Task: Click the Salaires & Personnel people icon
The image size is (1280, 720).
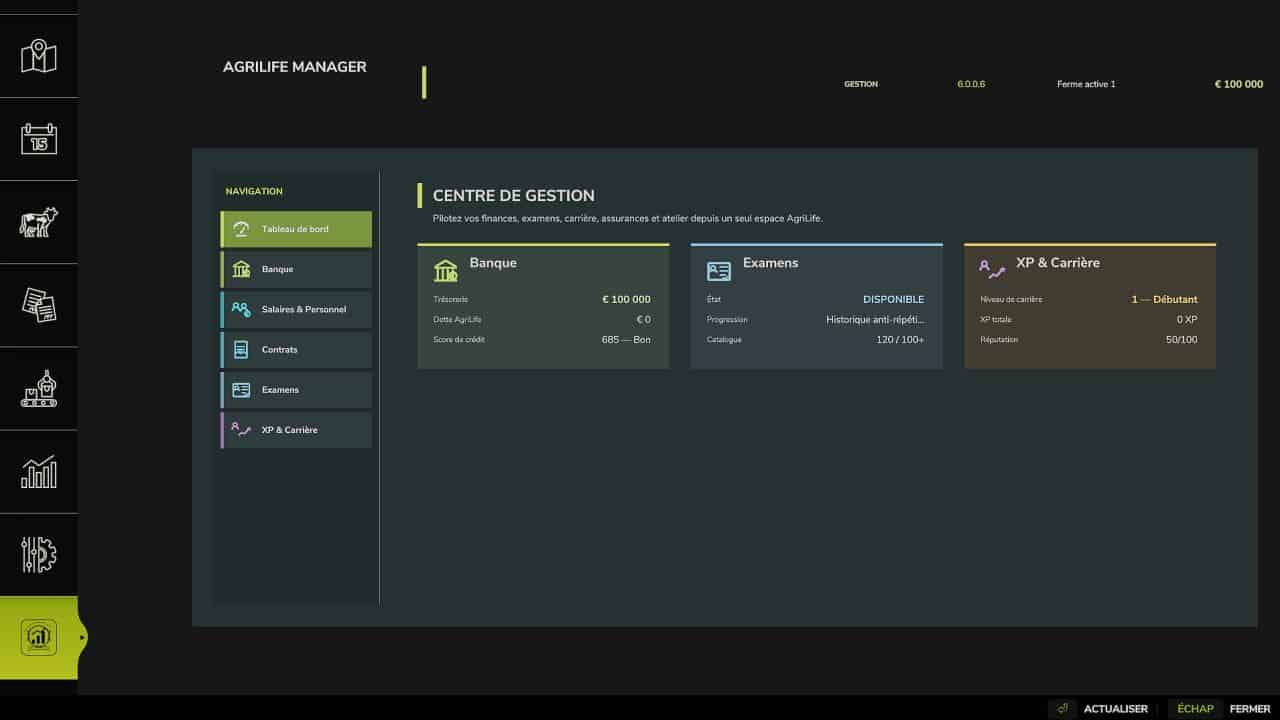Action: click(241, 309)
